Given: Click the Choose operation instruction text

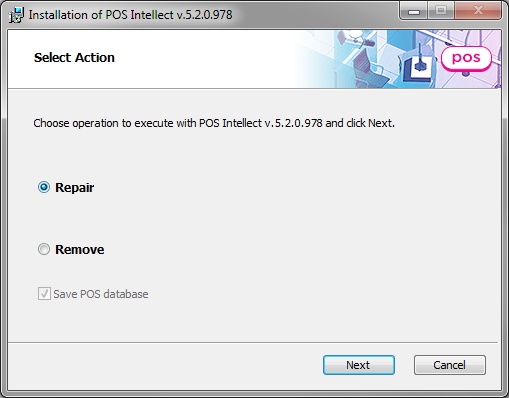Looking at the screenshot, I should click(x=214, y=123).
